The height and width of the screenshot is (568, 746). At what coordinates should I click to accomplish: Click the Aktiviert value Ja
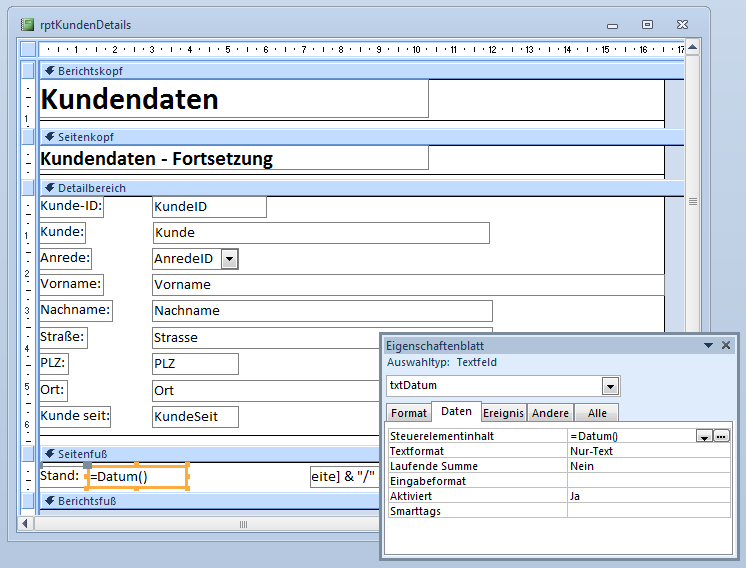(x=649, y=496)
